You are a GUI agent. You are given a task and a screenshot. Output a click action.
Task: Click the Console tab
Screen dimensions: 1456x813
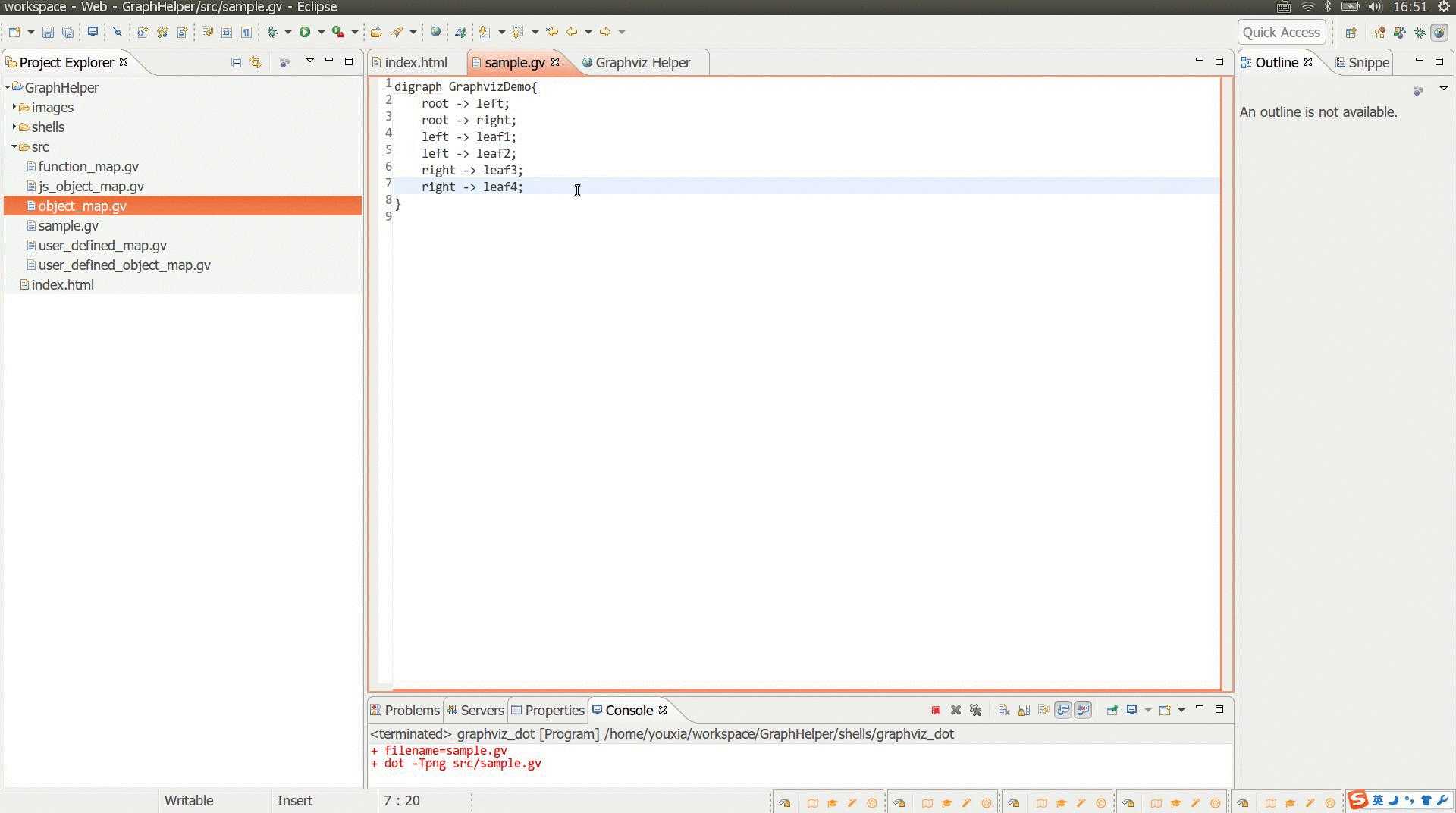pos(629,710)
